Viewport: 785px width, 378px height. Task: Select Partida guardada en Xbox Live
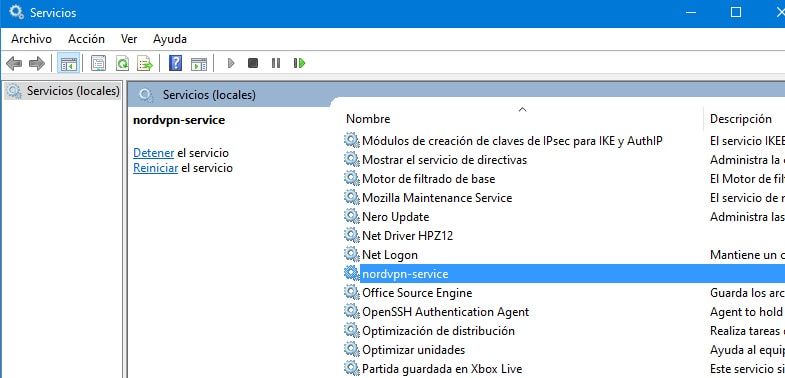pyautogui.click(x=442, y=369)
